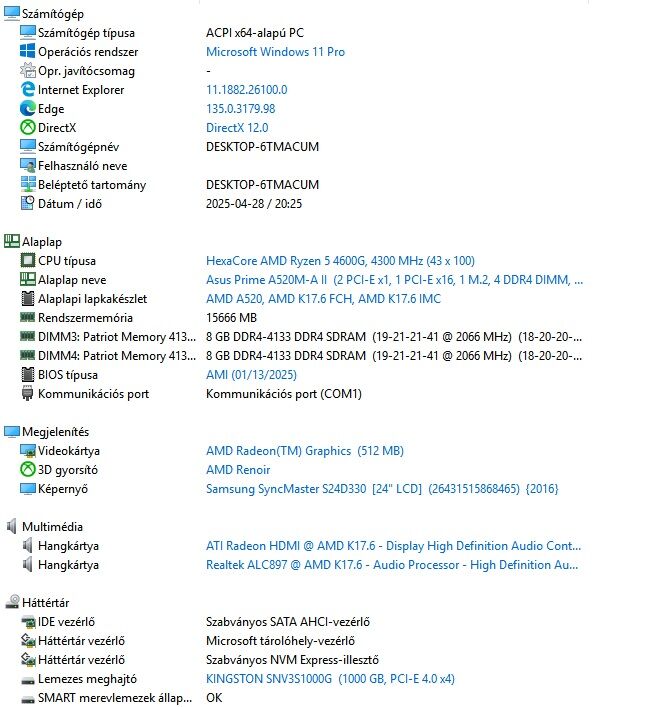Open the DirectX 12.0 link
Viewport: 669px width, 707px height.
coord(237,128)
